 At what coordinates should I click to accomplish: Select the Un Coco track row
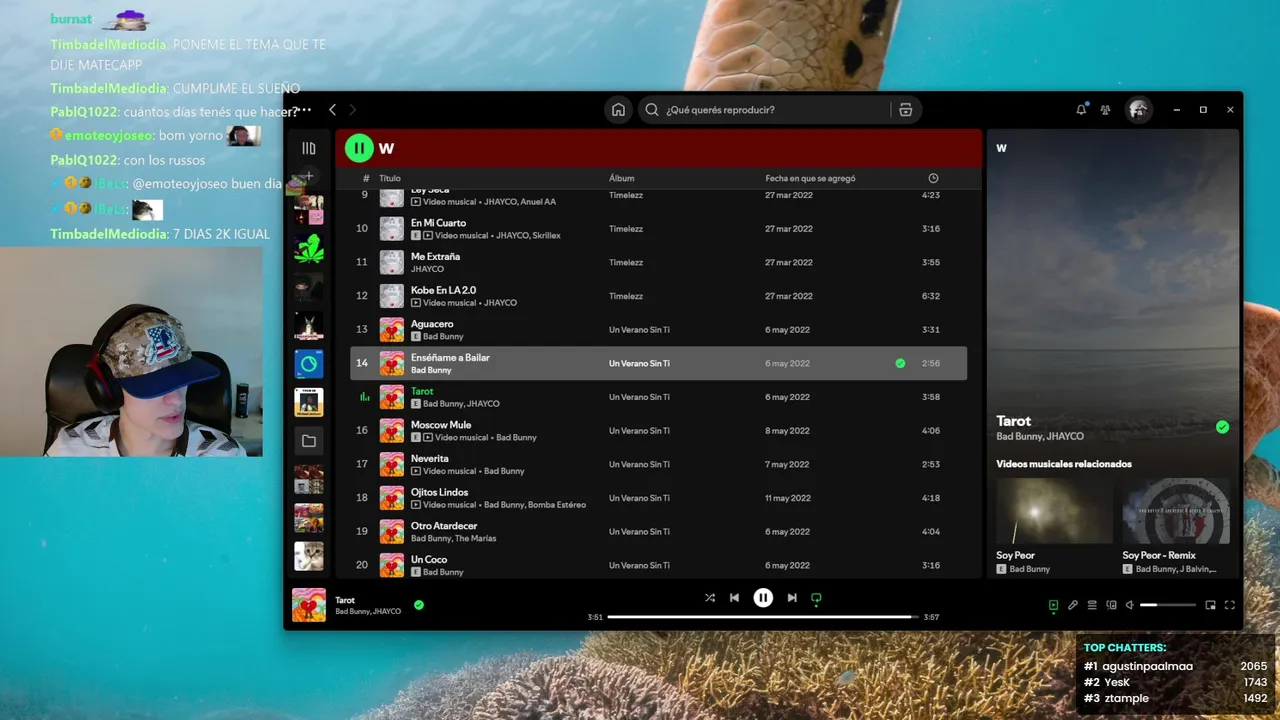(x=658, y=565)
